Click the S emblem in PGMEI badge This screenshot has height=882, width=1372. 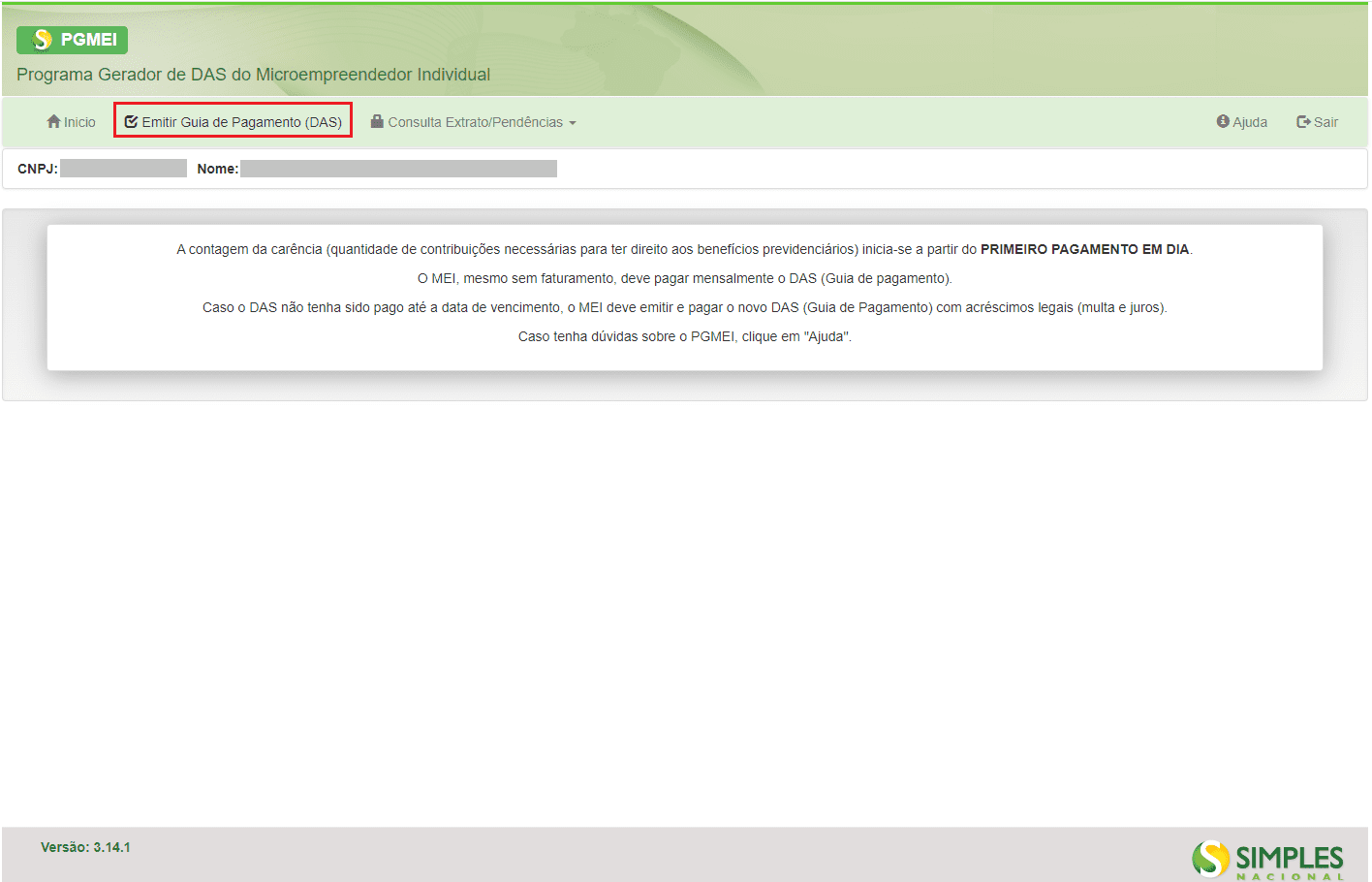pyautogui.click(x=42, y=40)
